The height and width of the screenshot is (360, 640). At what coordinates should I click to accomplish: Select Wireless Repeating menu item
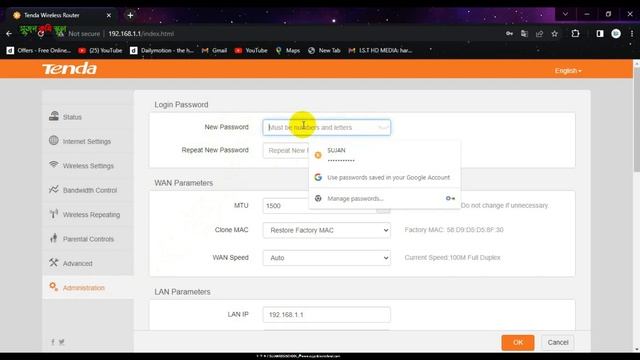coord(88,215)
